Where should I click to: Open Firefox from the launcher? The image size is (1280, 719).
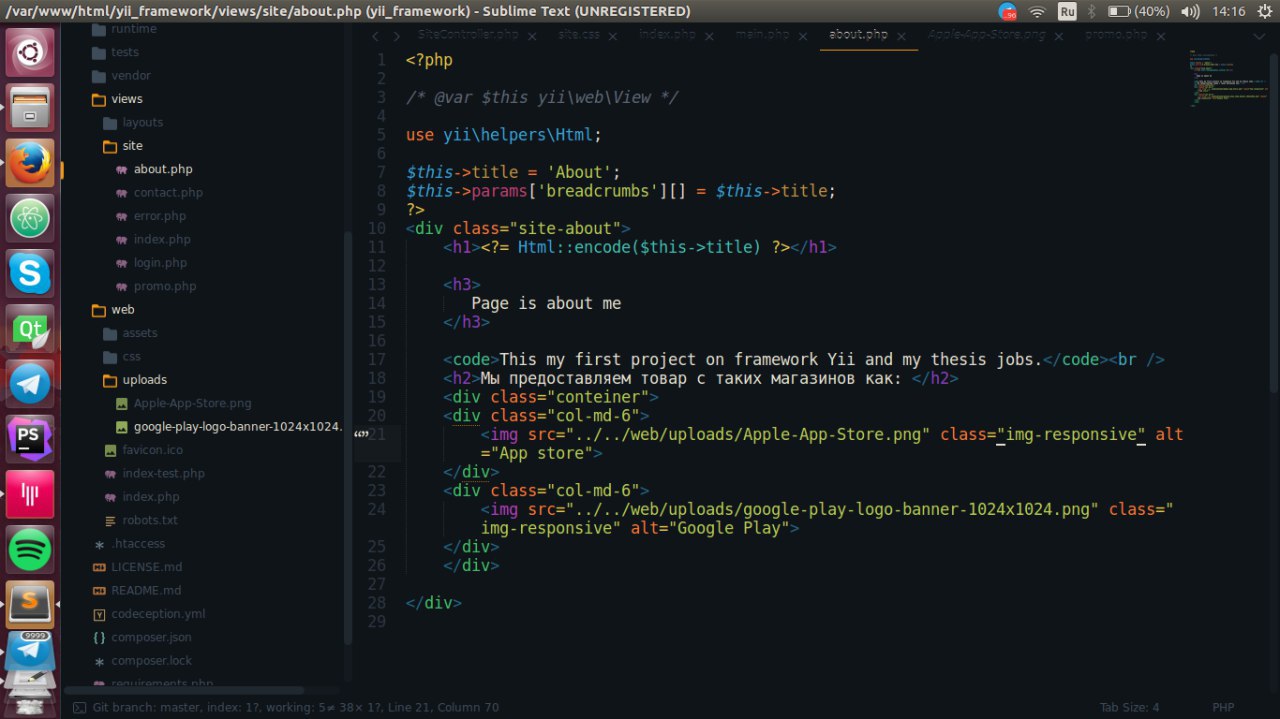point(30,162)
